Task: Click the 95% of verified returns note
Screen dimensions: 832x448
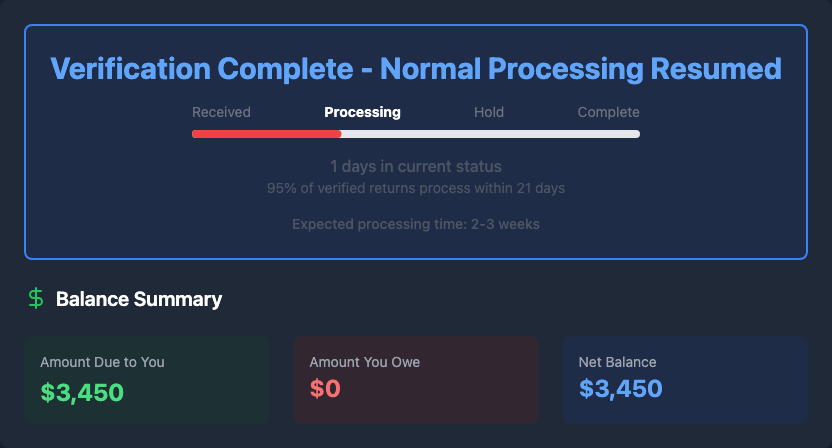Action: 416,188
